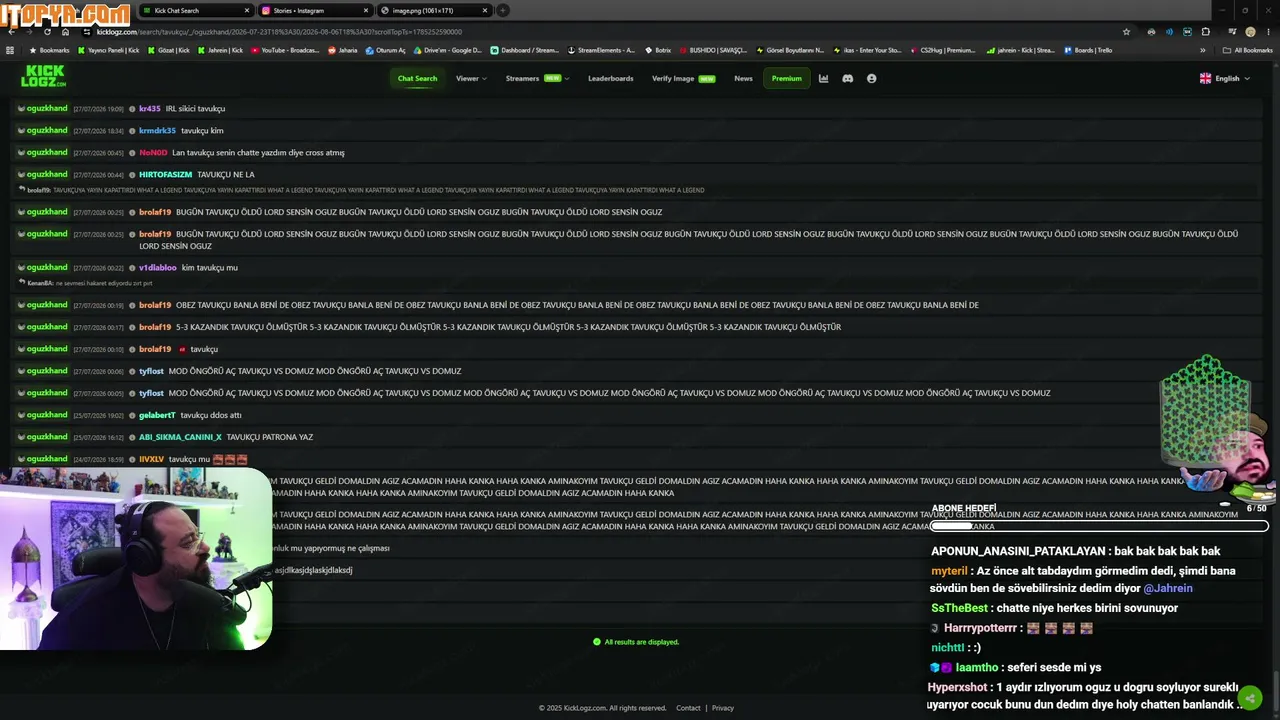The height and width of the screenshot is (720, 1280).
Task: Open username v1diabloo link
Action: pos(158,268)
